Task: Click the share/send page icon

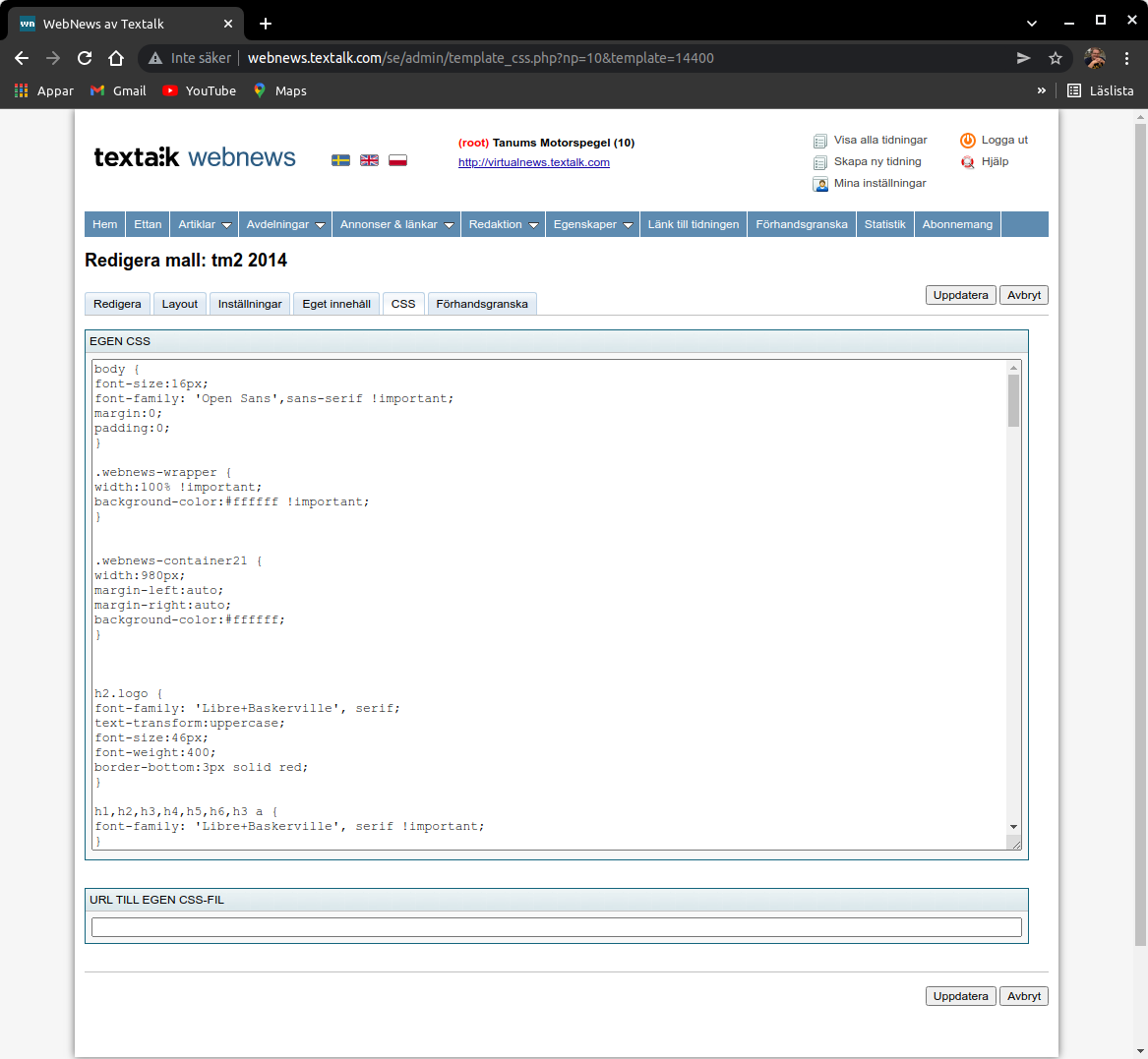Action: click(x=1023, y=58)
